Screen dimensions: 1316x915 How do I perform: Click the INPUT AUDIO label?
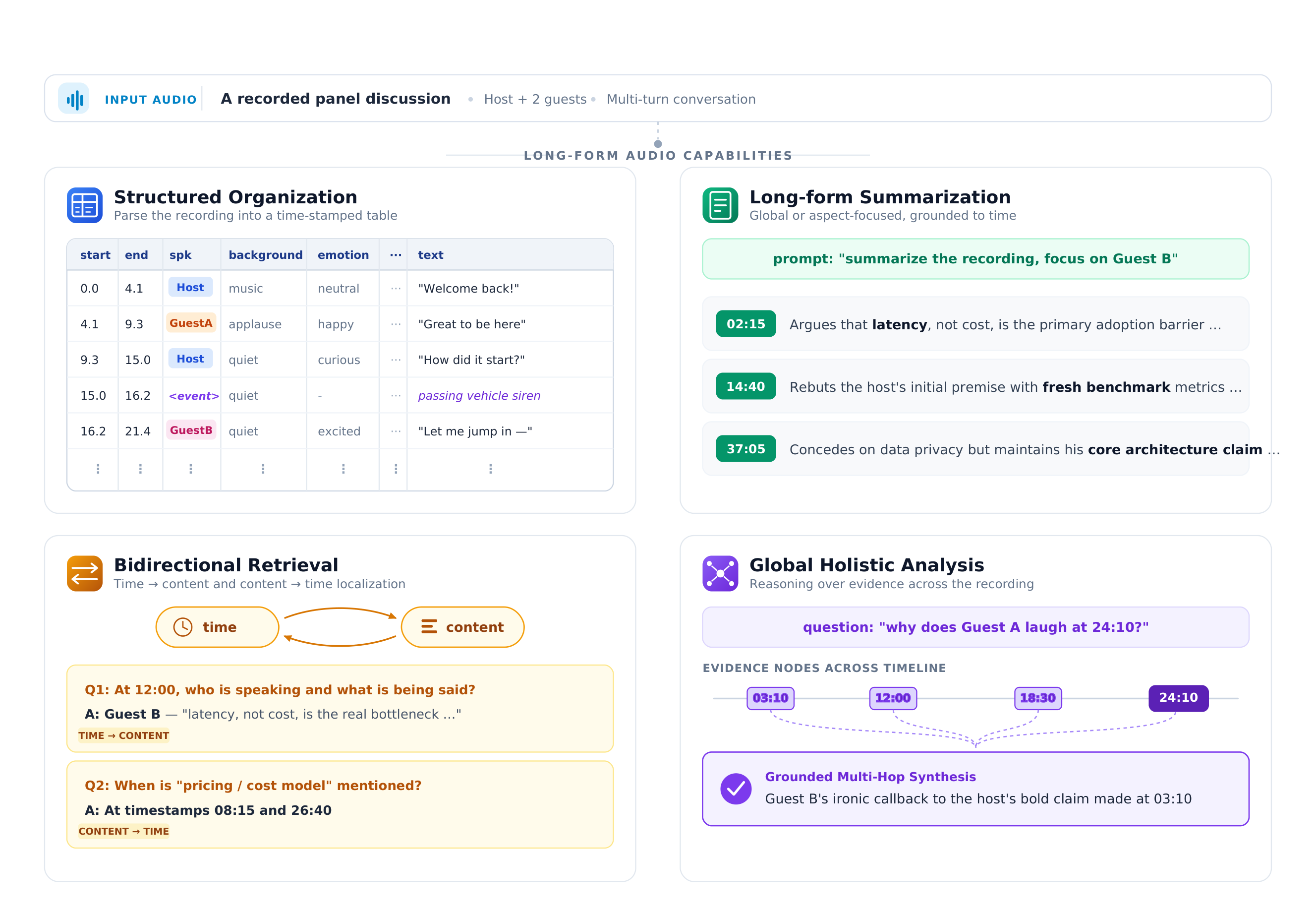[151, 100]
